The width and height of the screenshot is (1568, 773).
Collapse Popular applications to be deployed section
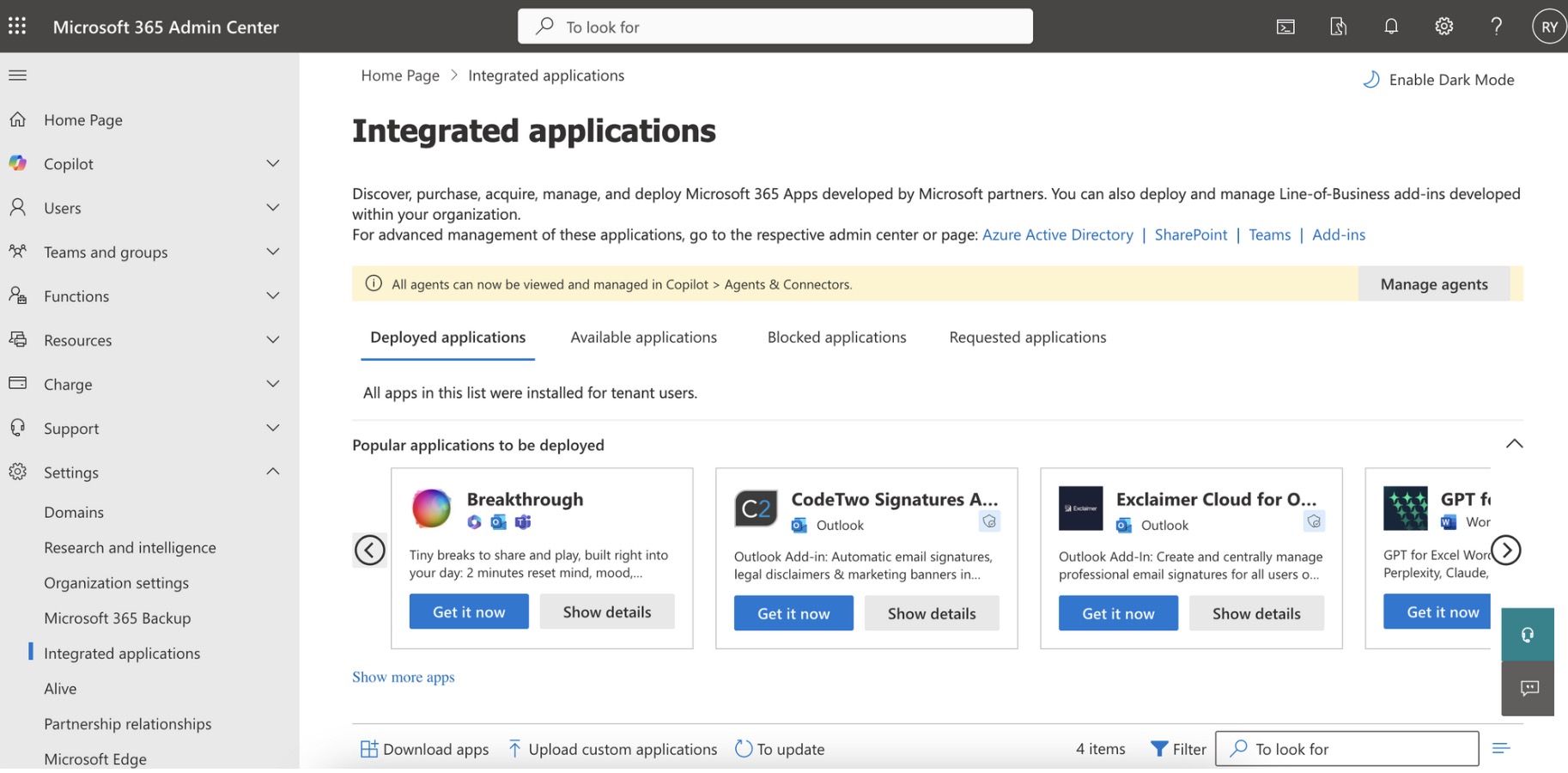tap(1514, 444)
